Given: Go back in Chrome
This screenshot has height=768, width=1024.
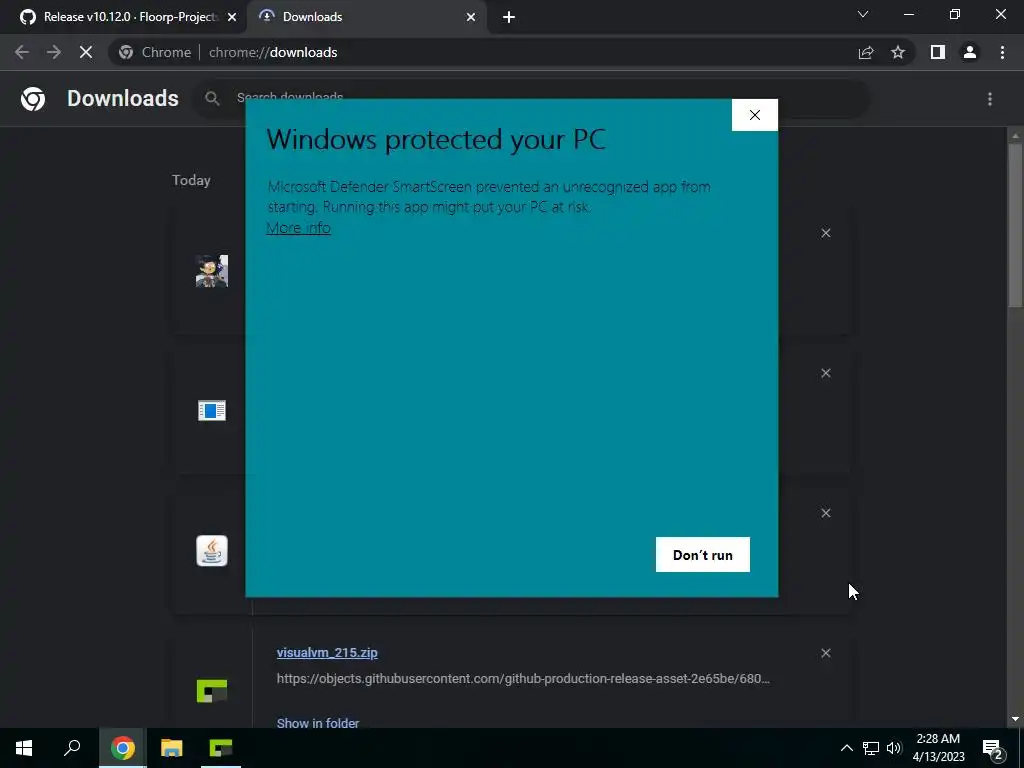Looking at the screenshot, I should 22,52.
